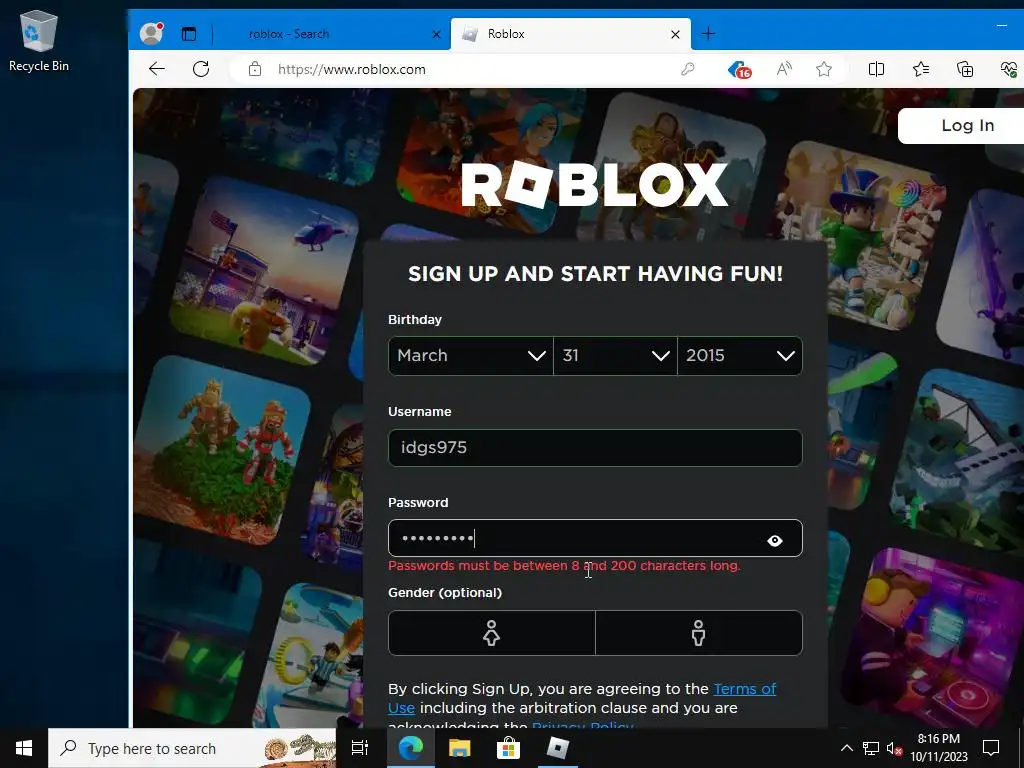Click the Password input field
This screenshot has width=1024, height=768.
point(595,539)
